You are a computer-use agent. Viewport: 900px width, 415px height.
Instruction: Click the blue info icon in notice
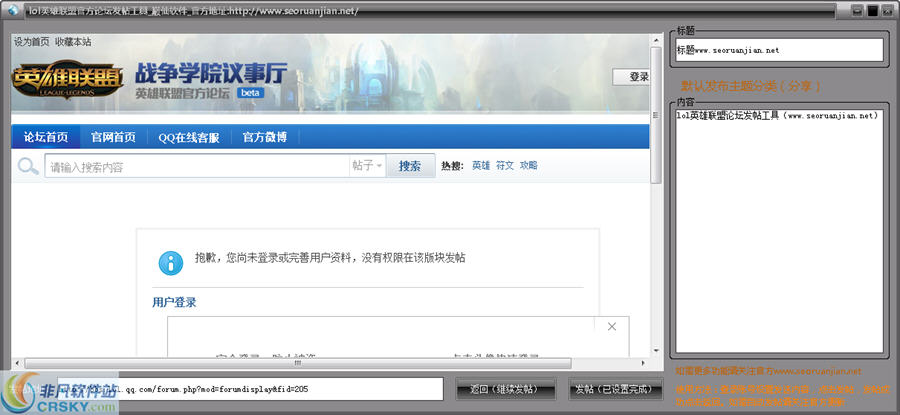[x=170, y=263]
